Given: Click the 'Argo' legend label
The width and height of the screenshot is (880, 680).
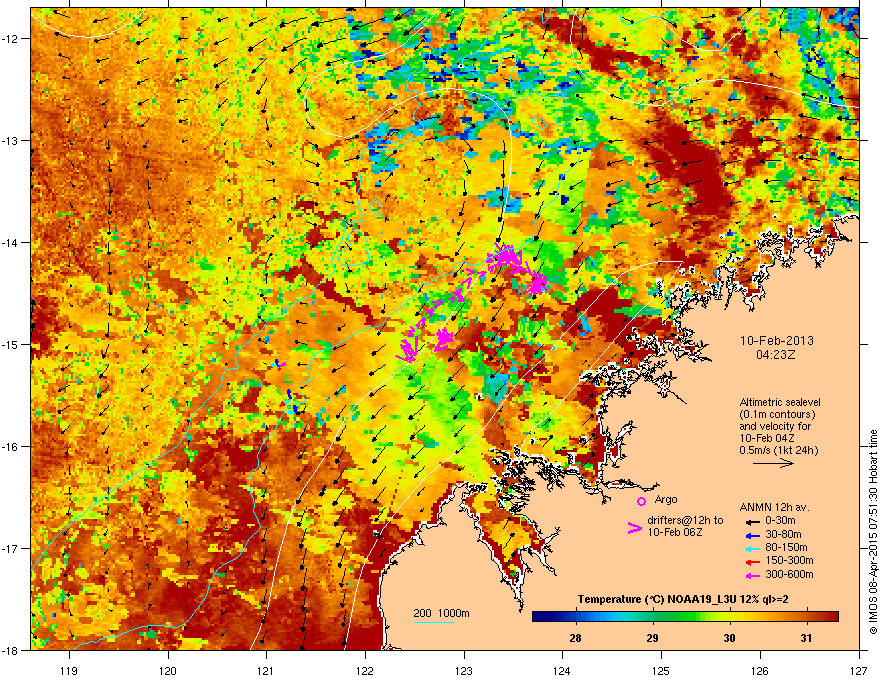Looking at the screenshot, I should 666,499.
